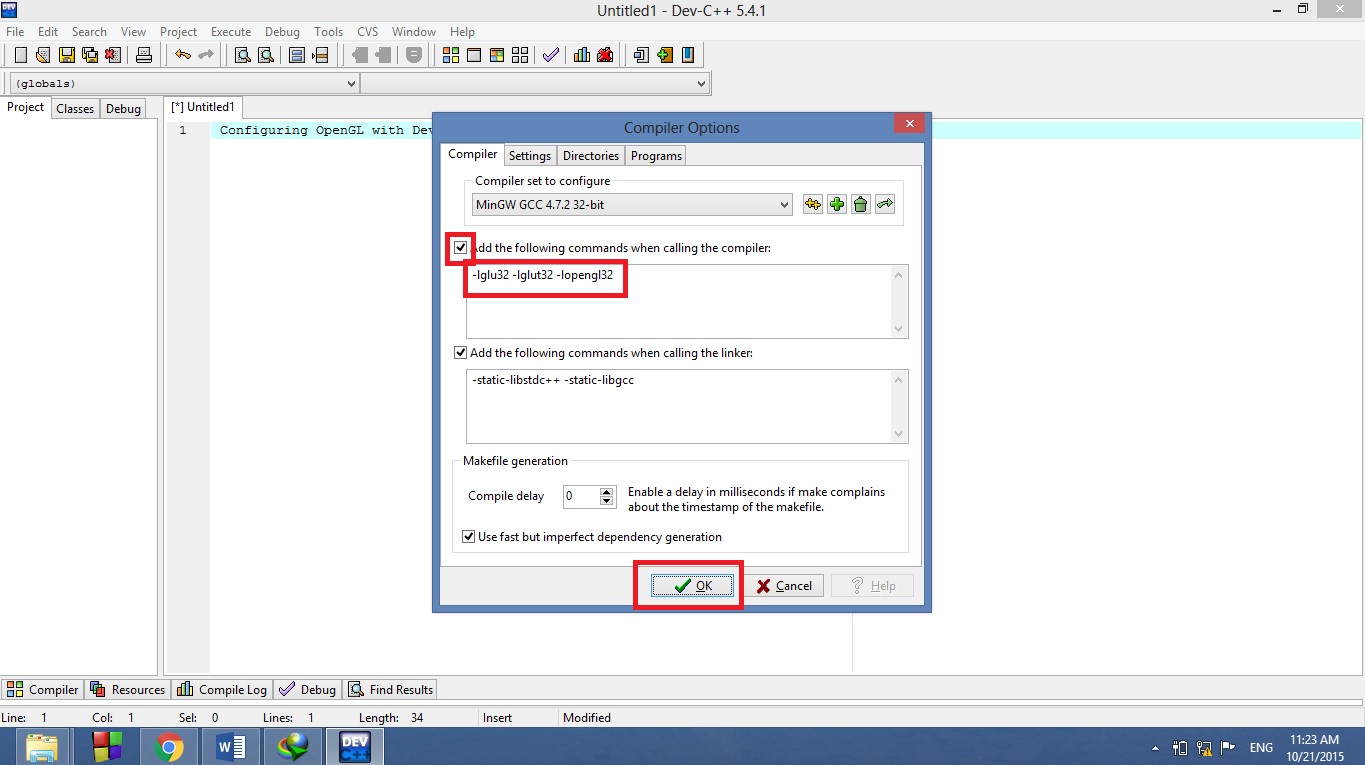Click the Debug checkmark toolbar icon
Viewport: 1365px width, 765px height.
point(550,55)
